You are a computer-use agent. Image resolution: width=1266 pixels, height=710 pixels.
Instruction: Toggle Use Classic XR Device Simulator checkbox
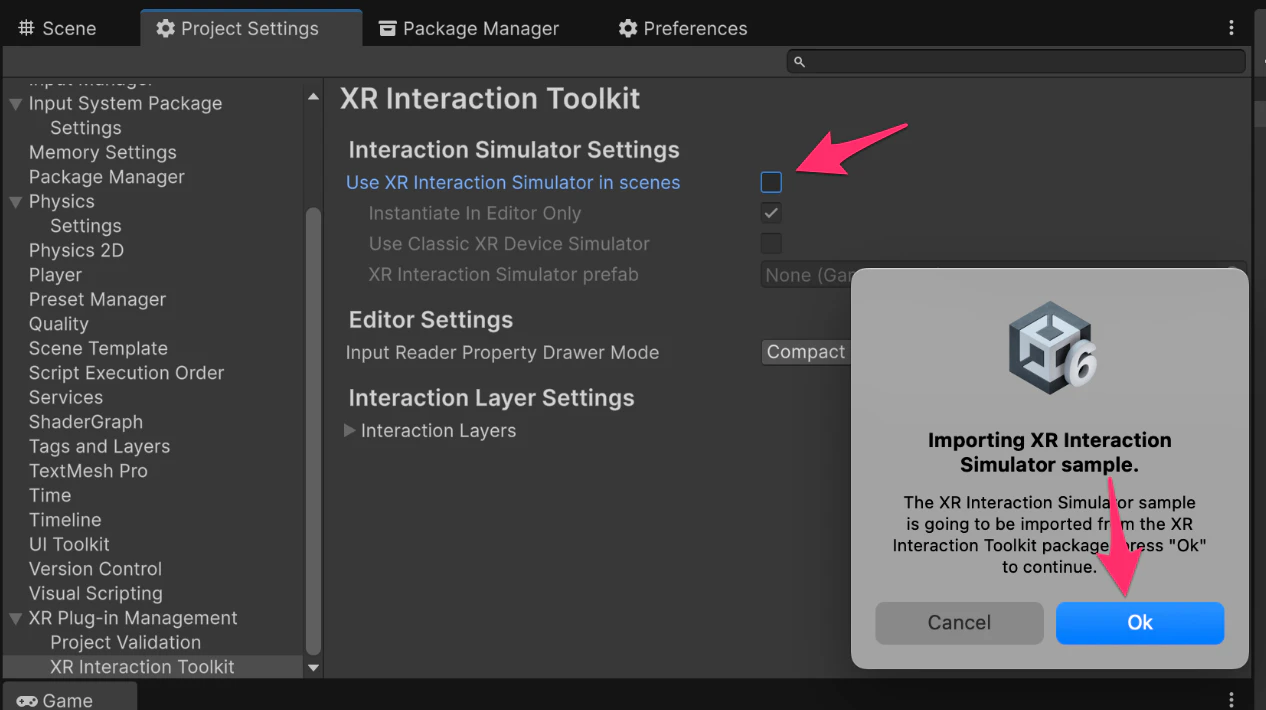[771, 243]
